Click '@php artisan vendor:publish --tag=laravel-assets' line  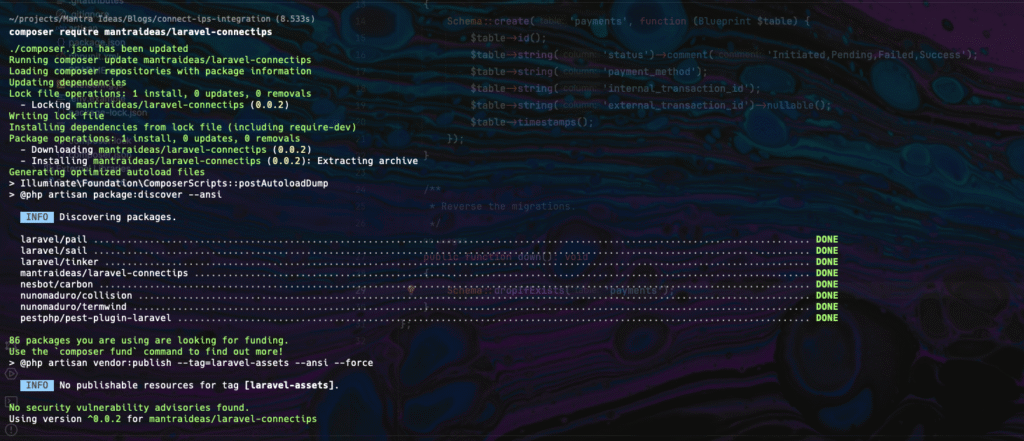(x=191, y=363)
